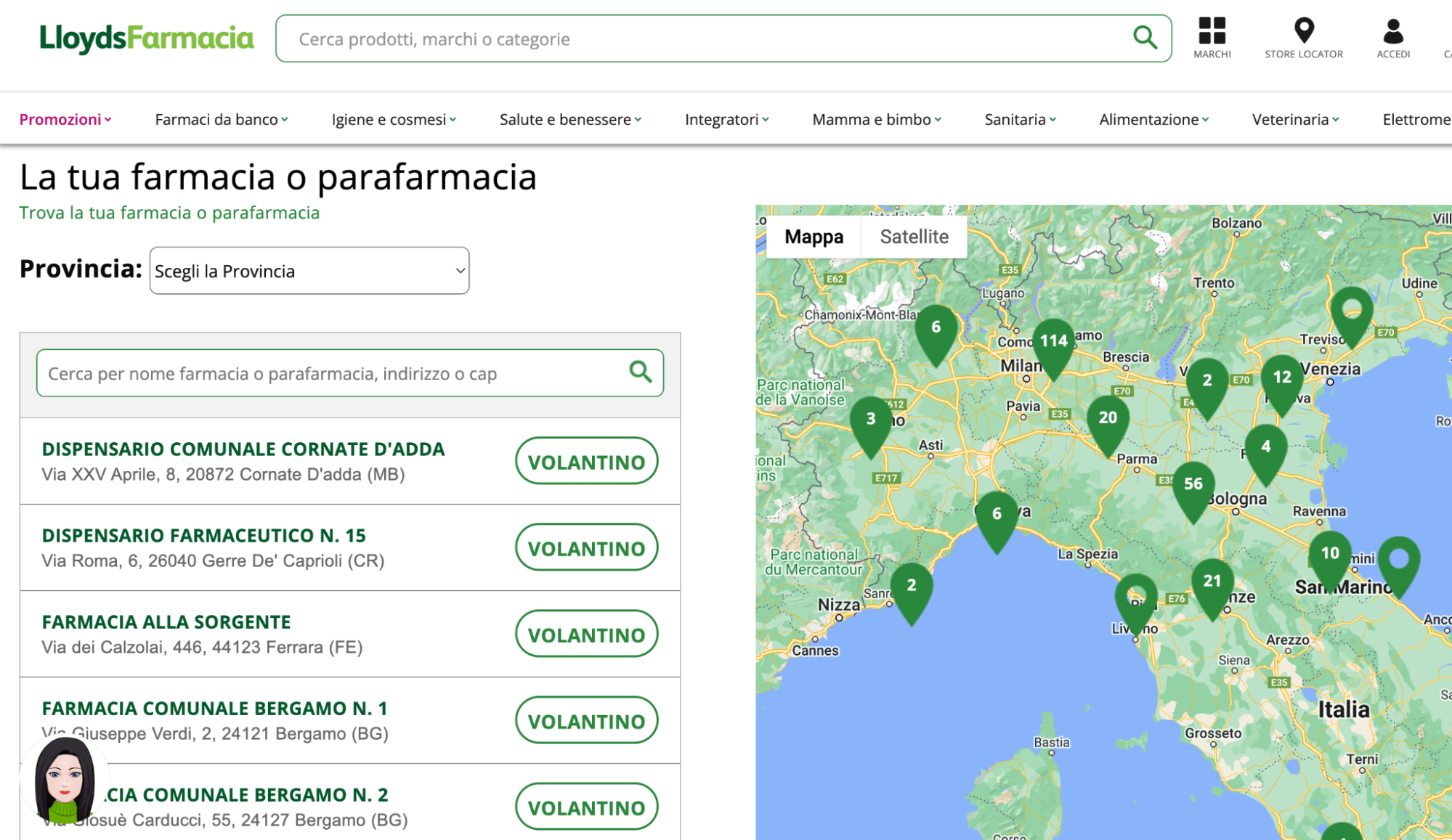Click cluster marker 2 near Verona
The image size is (1452, 840).
coord(1206,388)
